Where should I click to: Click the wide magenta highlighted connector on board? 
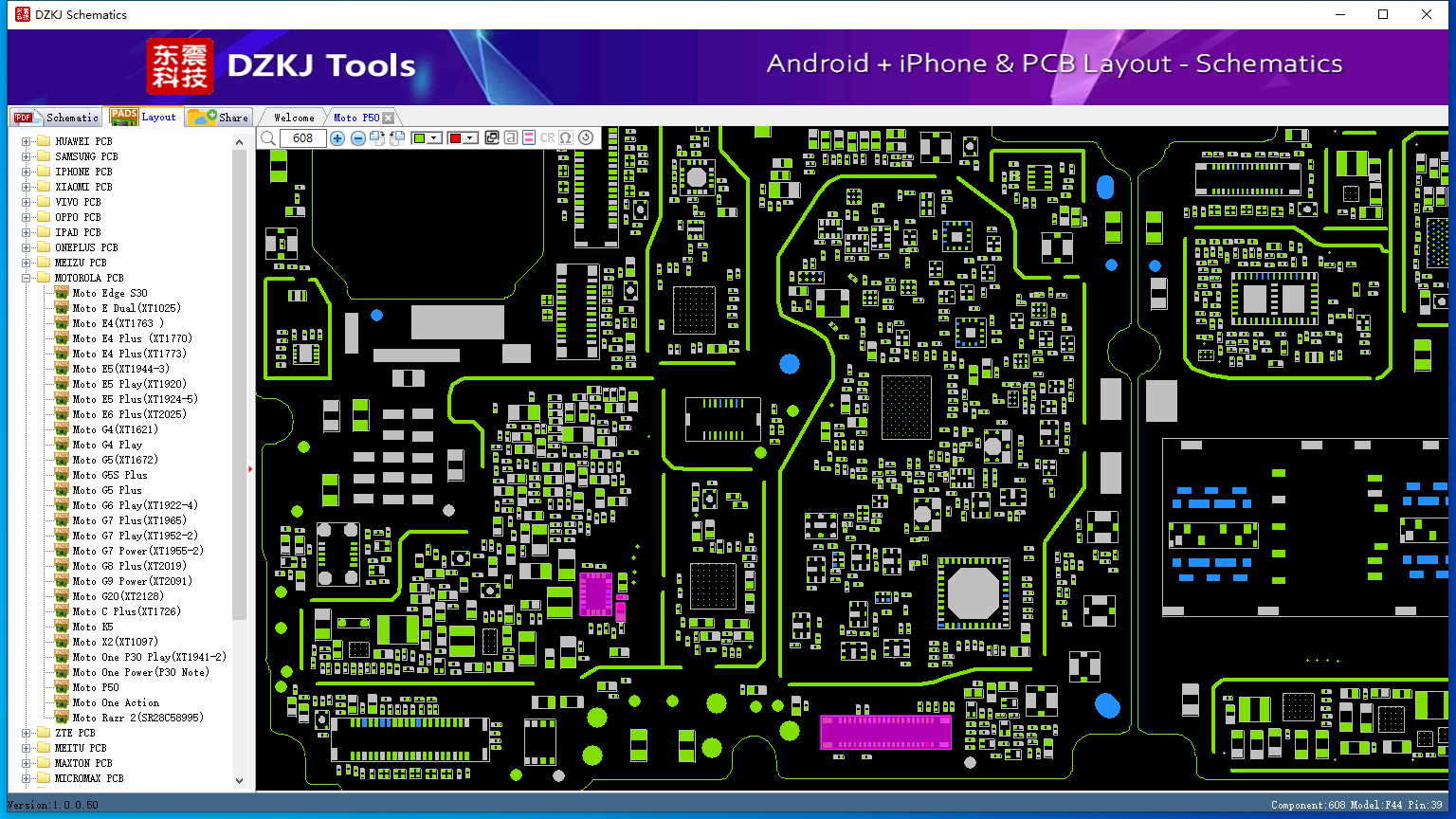(885, 732)
